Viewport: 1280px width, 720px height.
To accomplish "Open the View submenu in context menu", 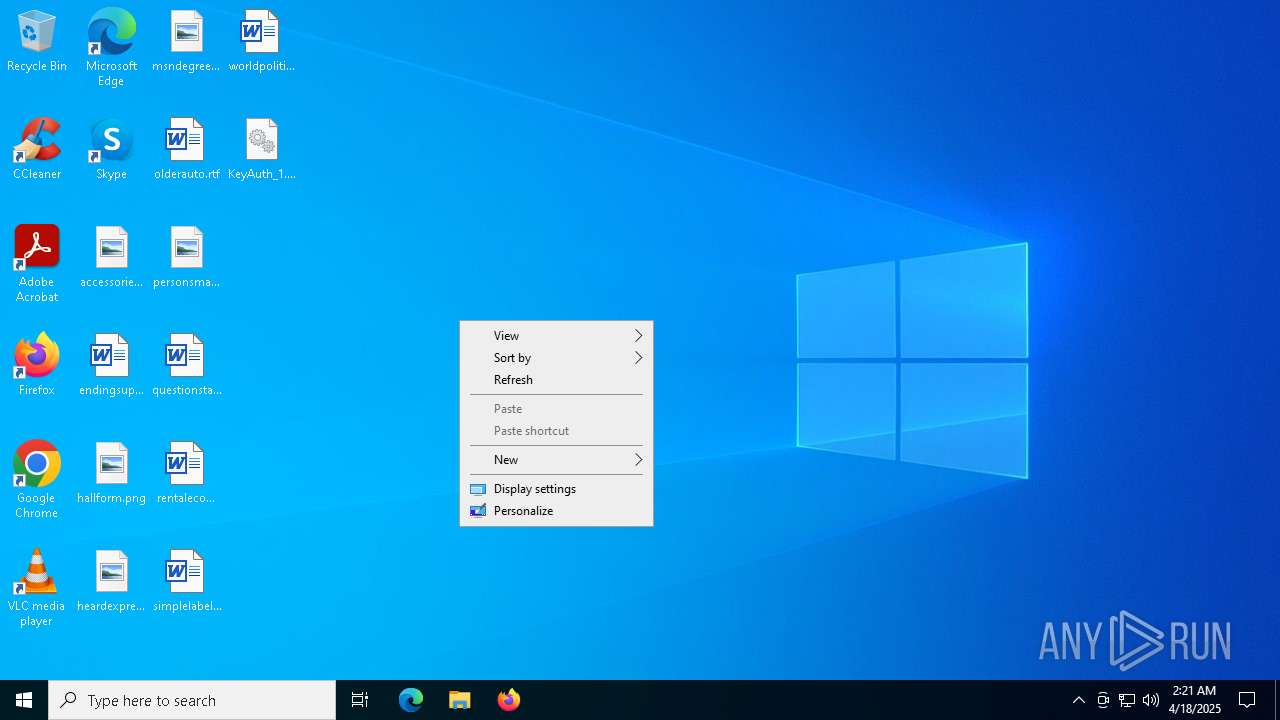I will [556, 336].
